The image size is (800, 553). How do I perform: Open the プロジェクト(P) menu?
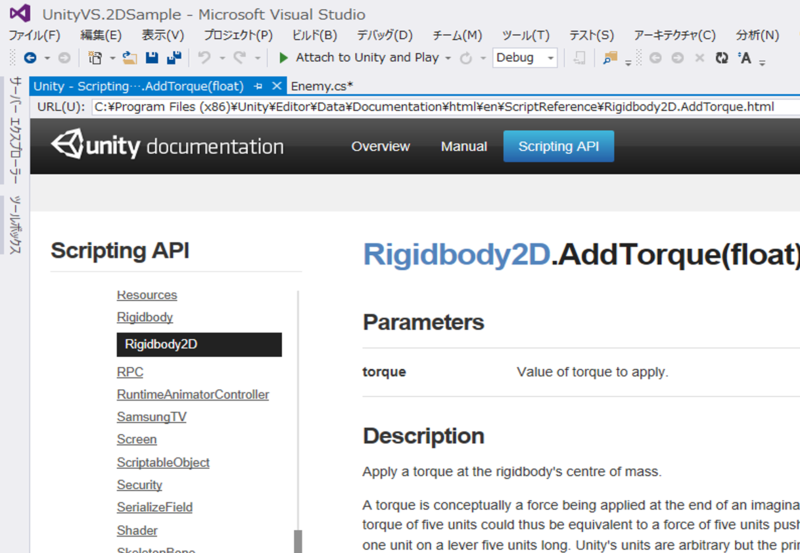point(238,35)
